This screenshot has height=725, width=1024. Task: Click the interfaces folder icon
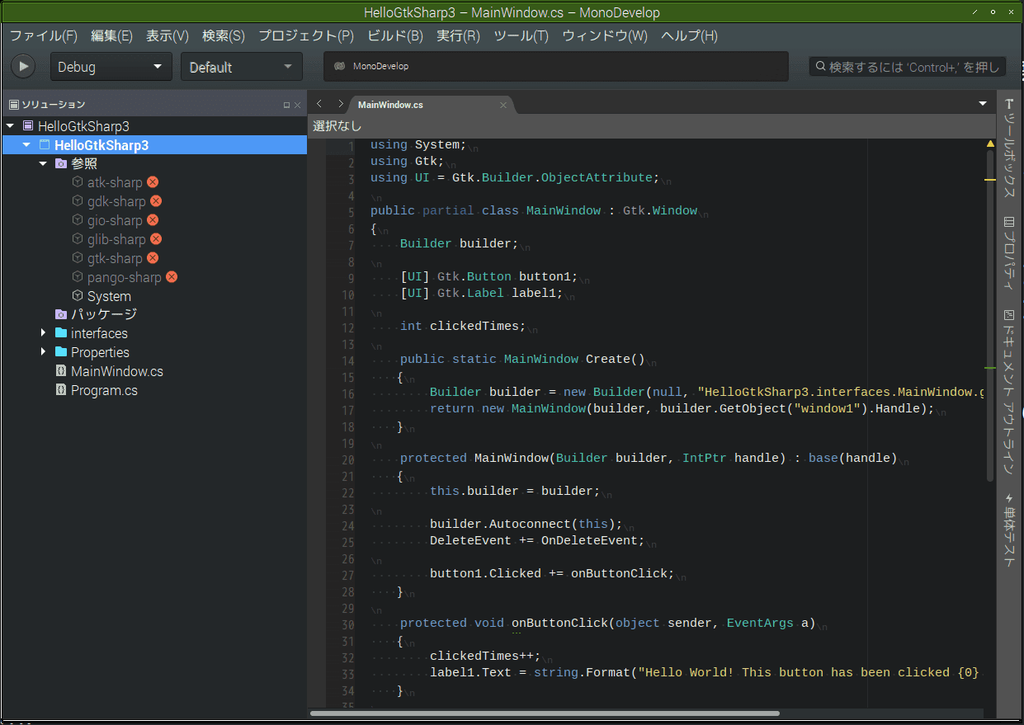coord(61,332)
